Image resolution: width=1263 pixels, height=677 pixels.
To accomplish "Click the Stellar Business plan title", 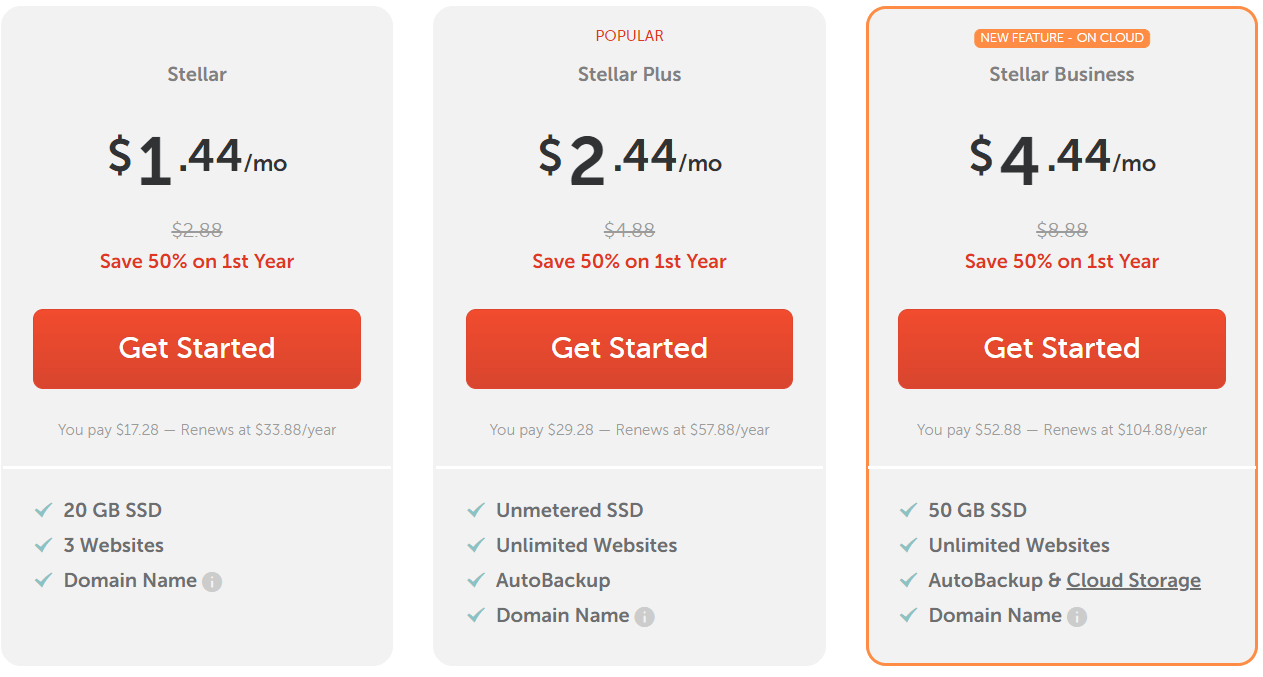I will point(1062,74).
